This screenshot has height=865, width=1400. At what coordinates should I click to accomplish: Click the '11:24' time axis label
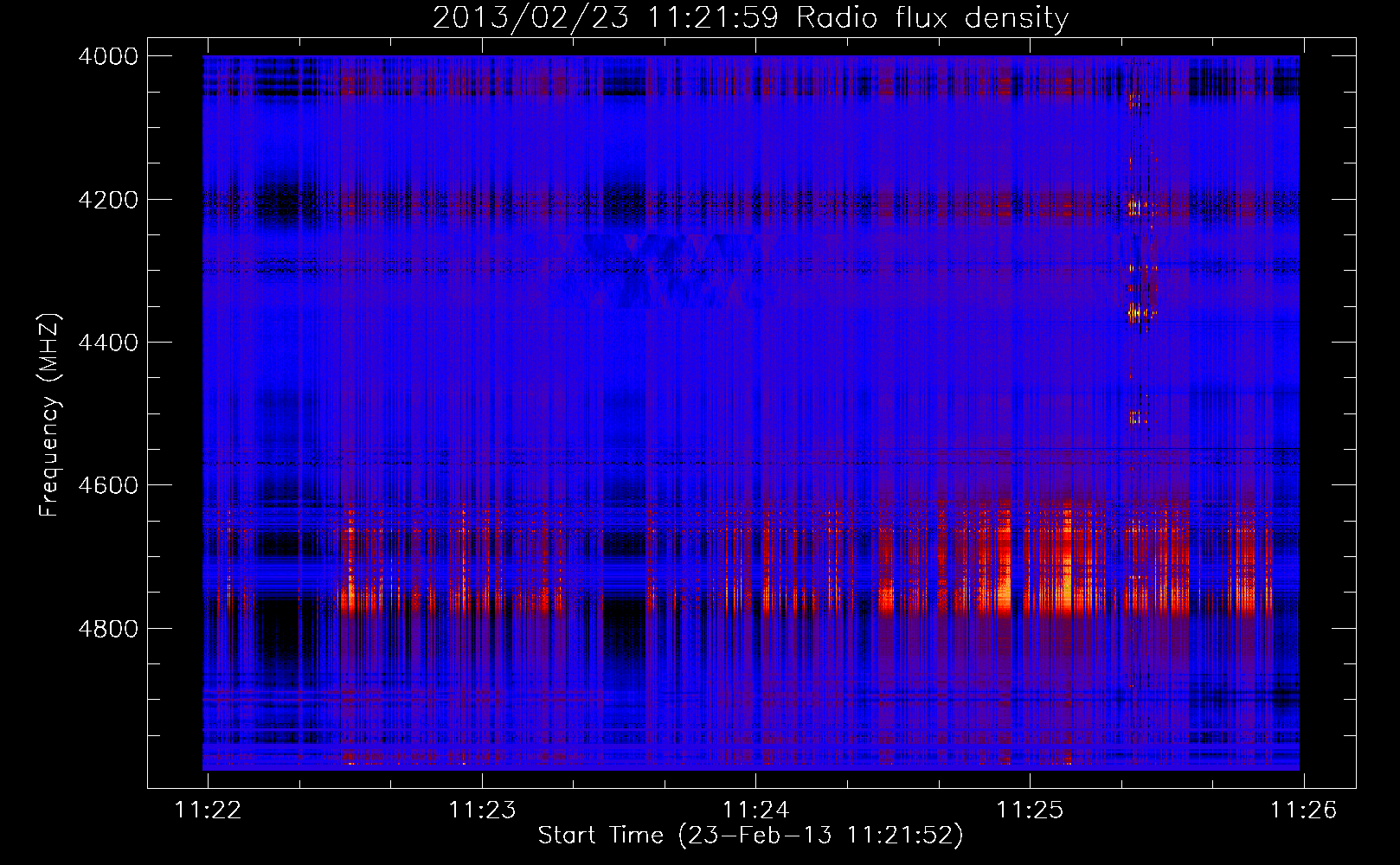click(x=756, y=810)
